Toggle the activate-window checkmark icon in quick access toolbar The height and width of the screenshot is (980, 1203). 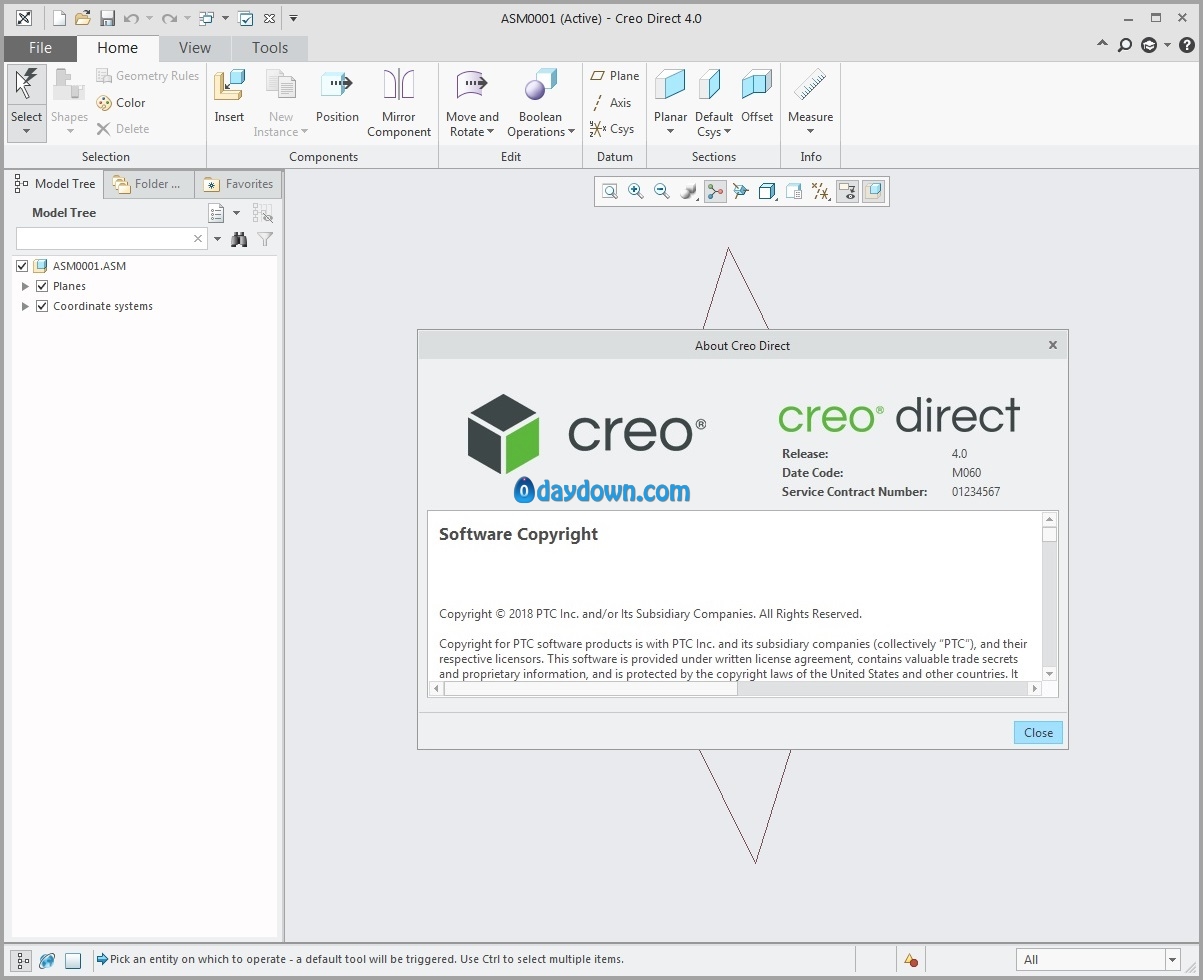[x=245, y=18]
